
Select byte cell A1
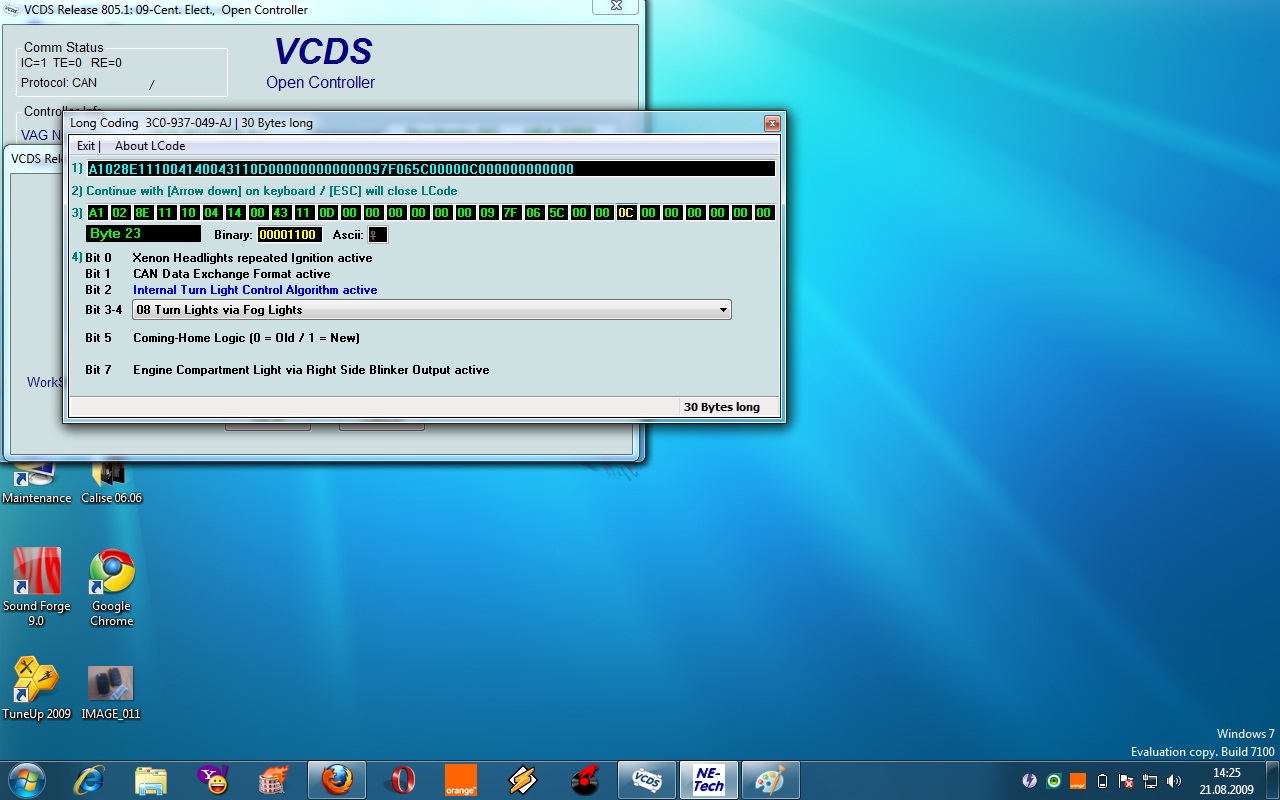click(97, 213)
